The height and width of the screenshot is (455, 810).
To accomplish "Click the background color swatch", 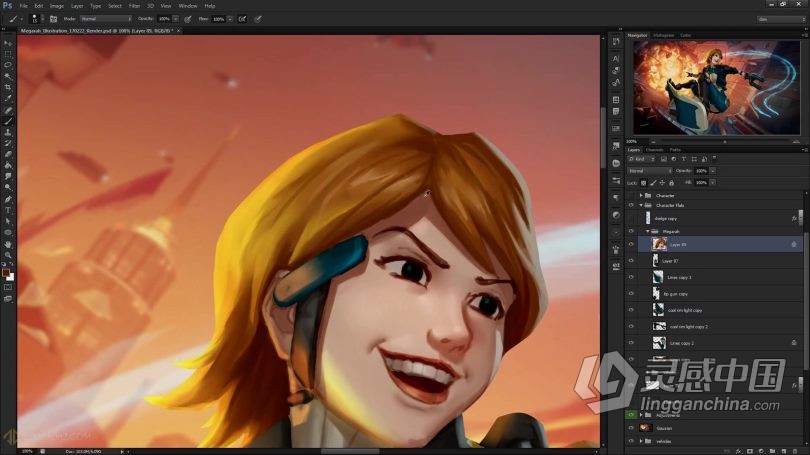I will [10, 277].
